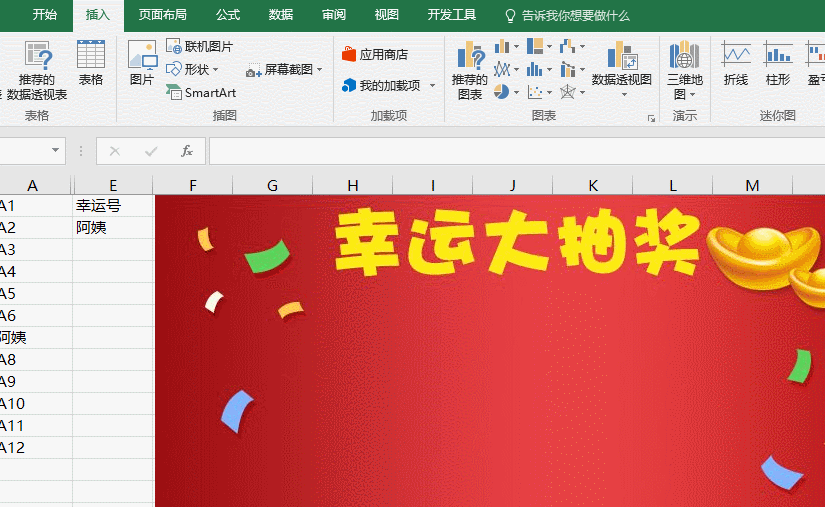Cancel entry with the formula bar X

tap(114, 151)
